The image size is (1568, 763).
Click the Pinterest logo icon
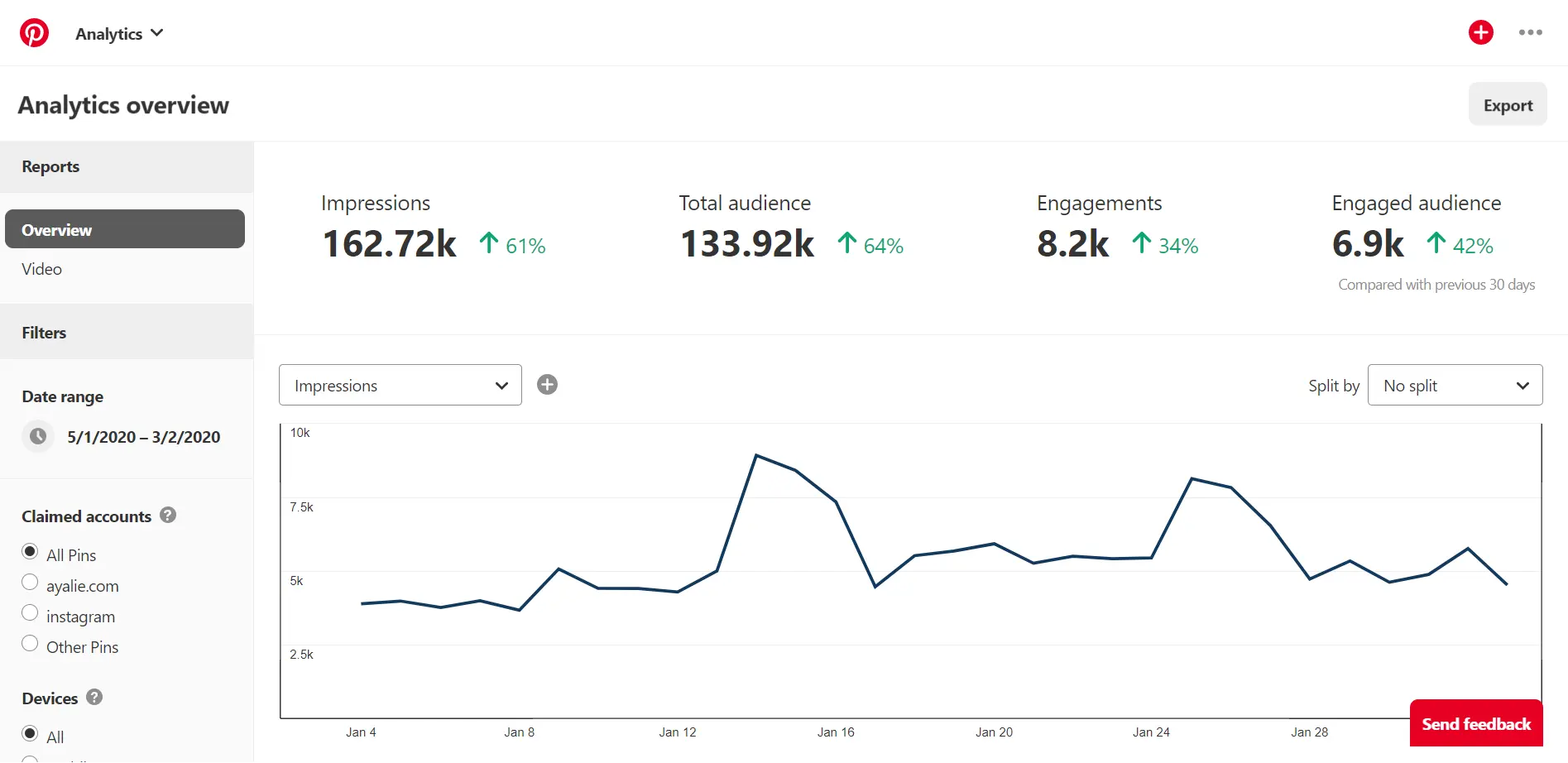(x=34, y=33)
